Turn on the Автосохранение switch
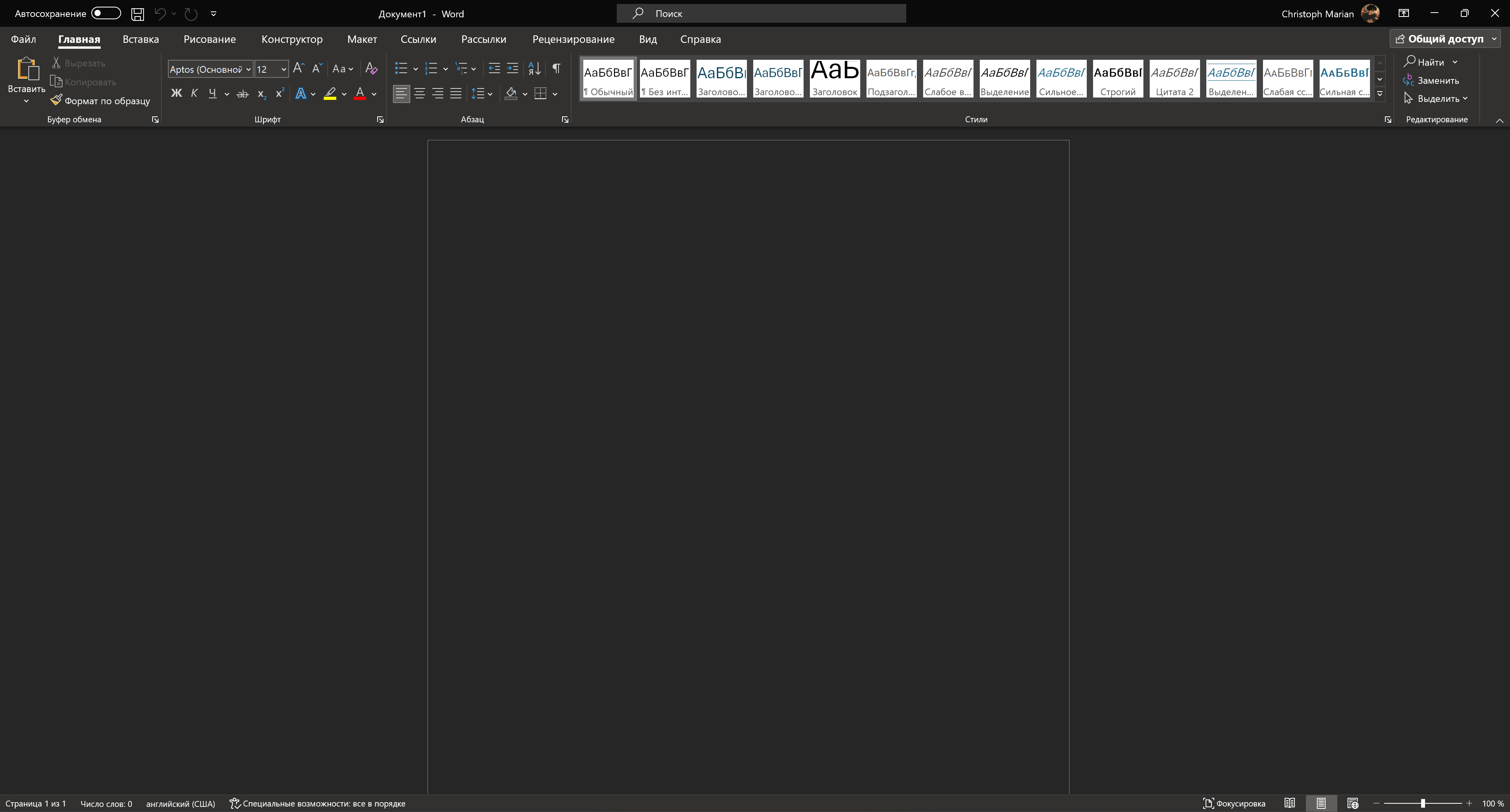The height and width of the screenshot is (812, 1510). tap(106, 13)
